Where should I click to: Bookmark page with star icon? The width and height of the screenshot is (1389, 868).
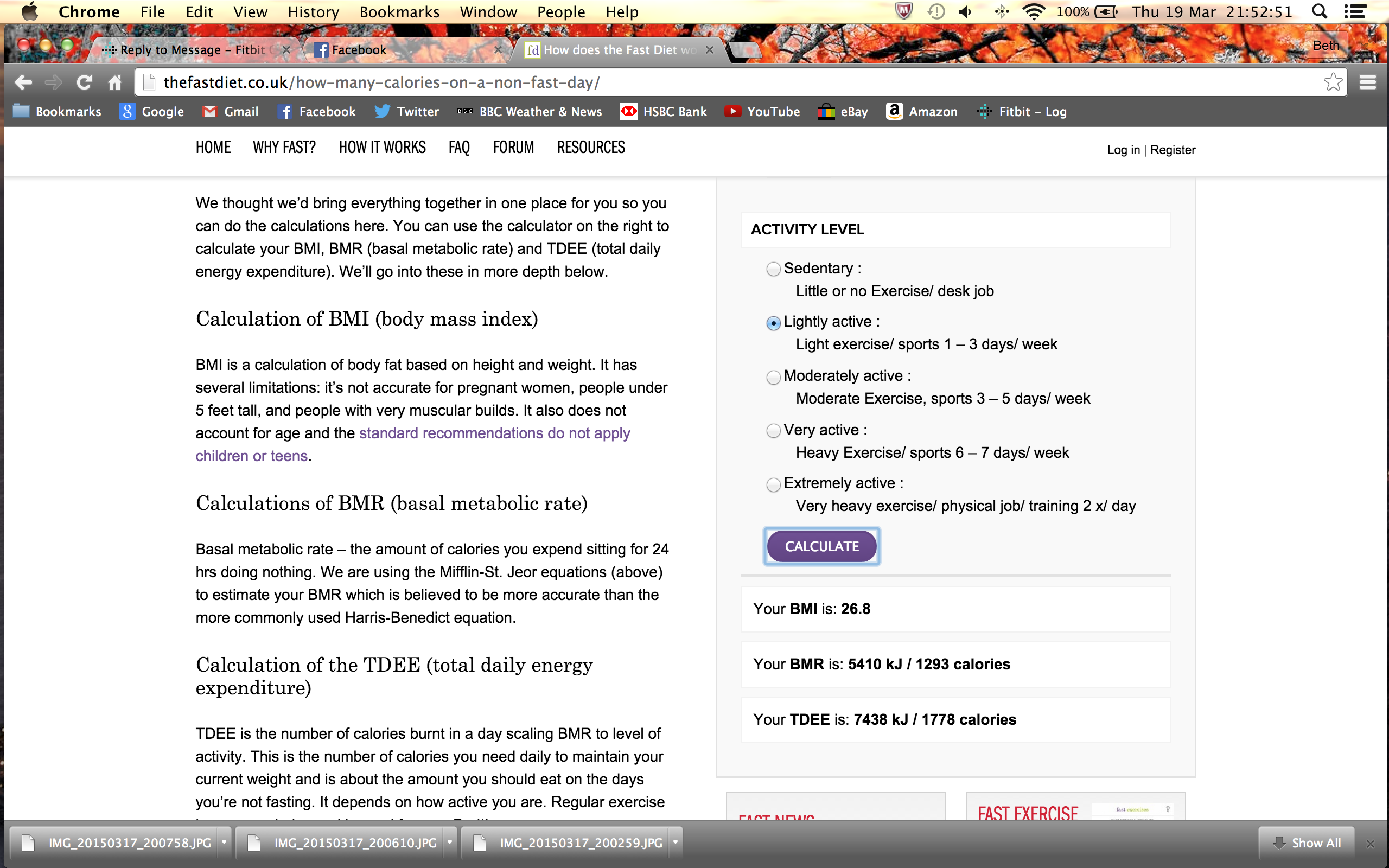[1333, 82]
